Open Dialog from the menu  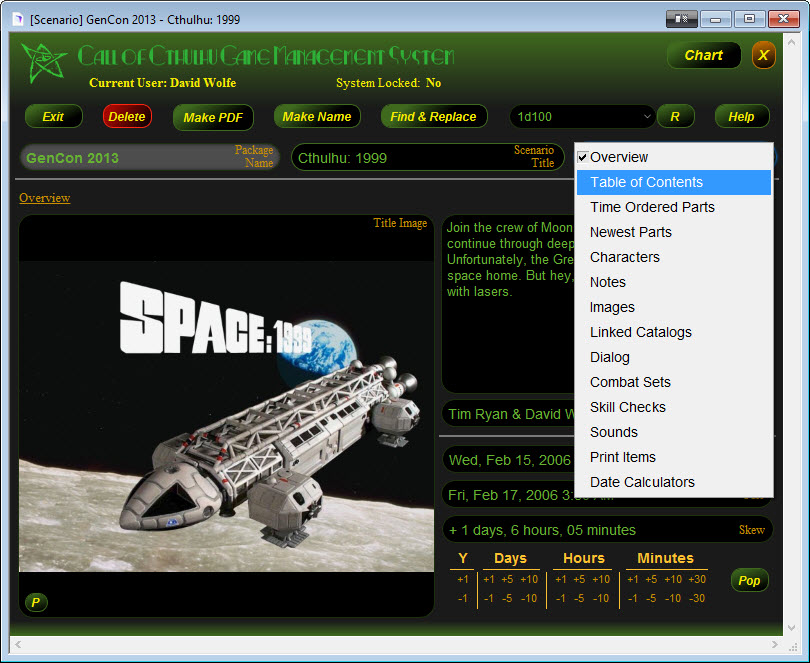(674, 357)
